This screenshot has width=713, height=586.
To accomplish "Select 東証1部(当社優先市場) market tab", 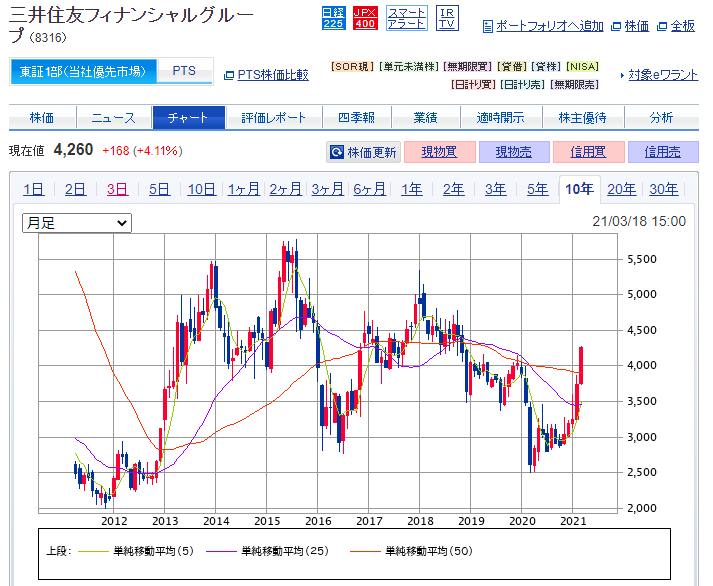I will (x=83, y=71).
